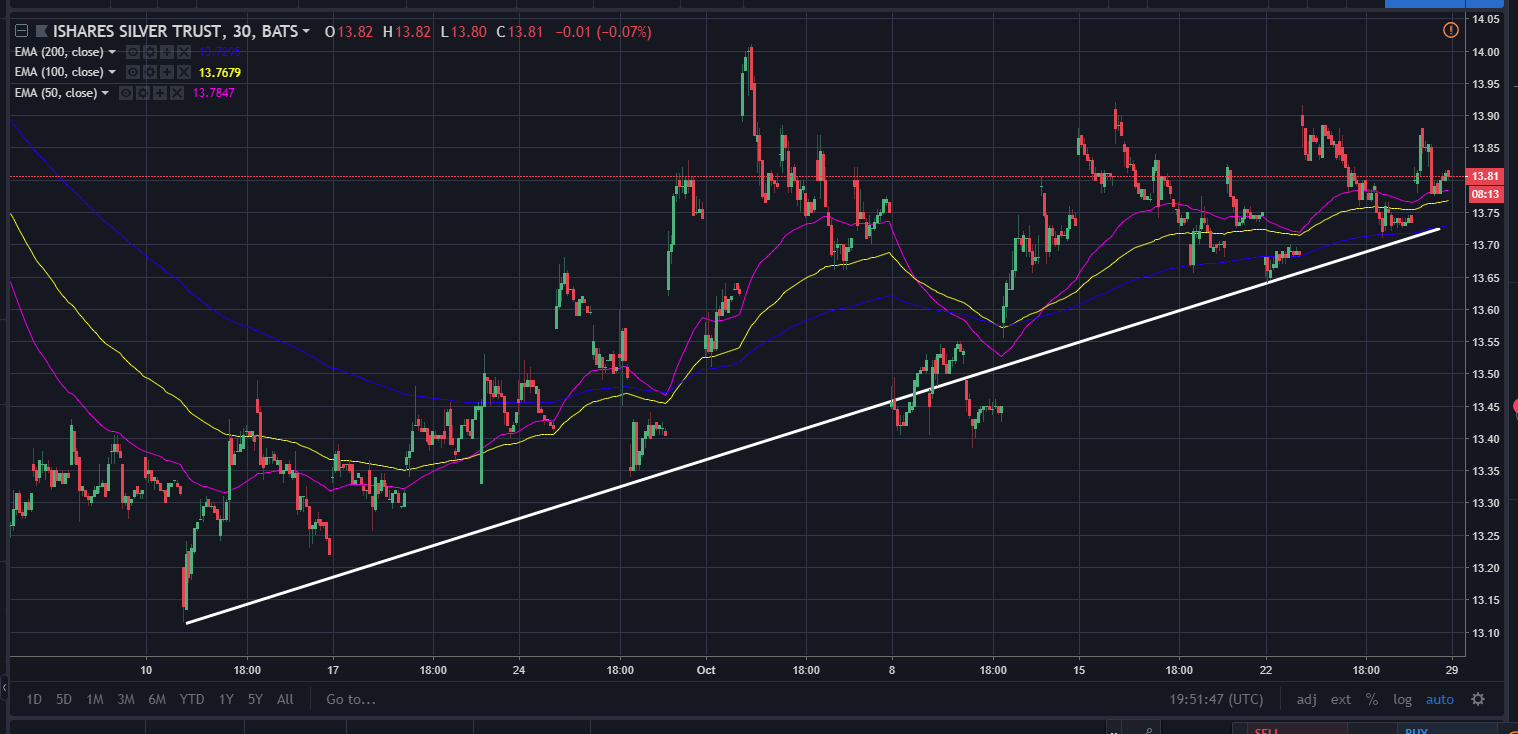Click the Oct label on the time axis
The width and height of the screenshot is (1518, 734).
[x=707, y=670]
